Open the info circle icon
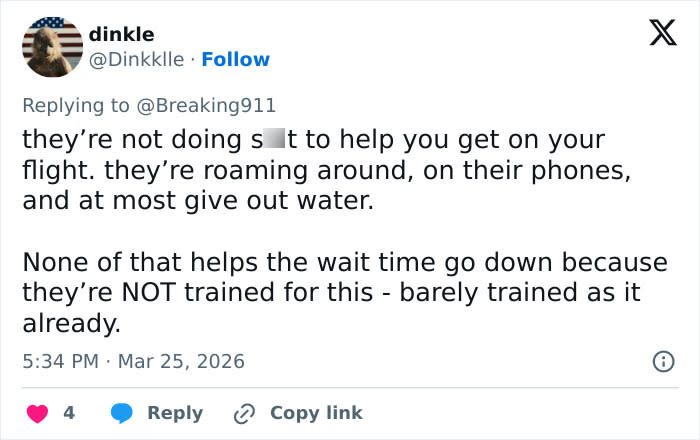 662,361
